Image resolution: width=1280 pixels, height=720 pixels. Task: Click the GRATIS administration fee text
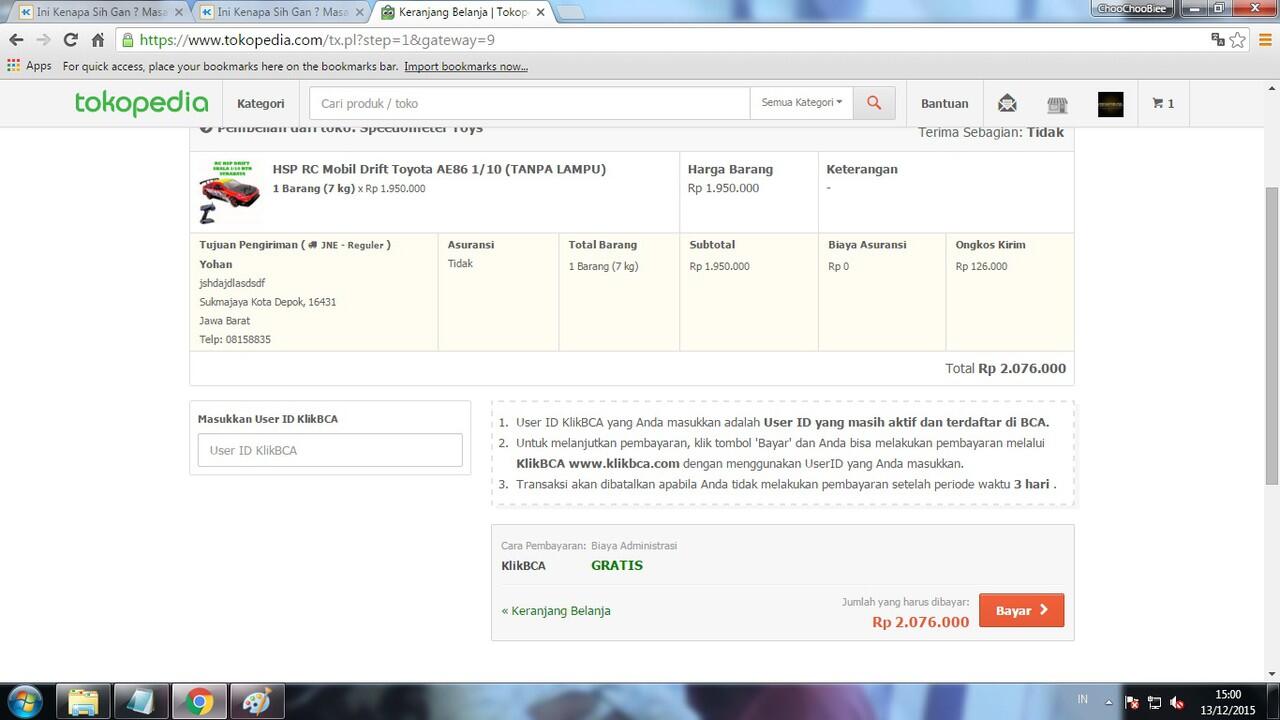tap(617, 565)
